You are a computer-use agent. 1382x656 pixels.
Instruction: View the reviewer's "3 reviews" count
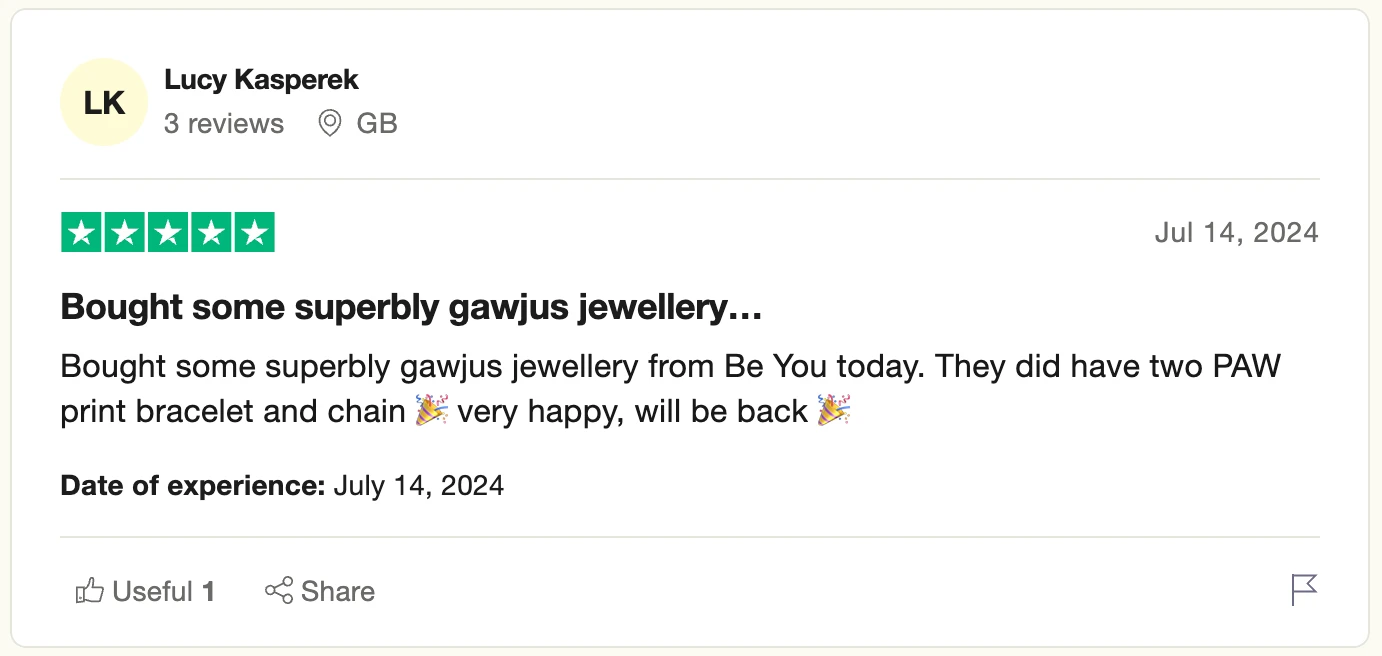point(224,124)
